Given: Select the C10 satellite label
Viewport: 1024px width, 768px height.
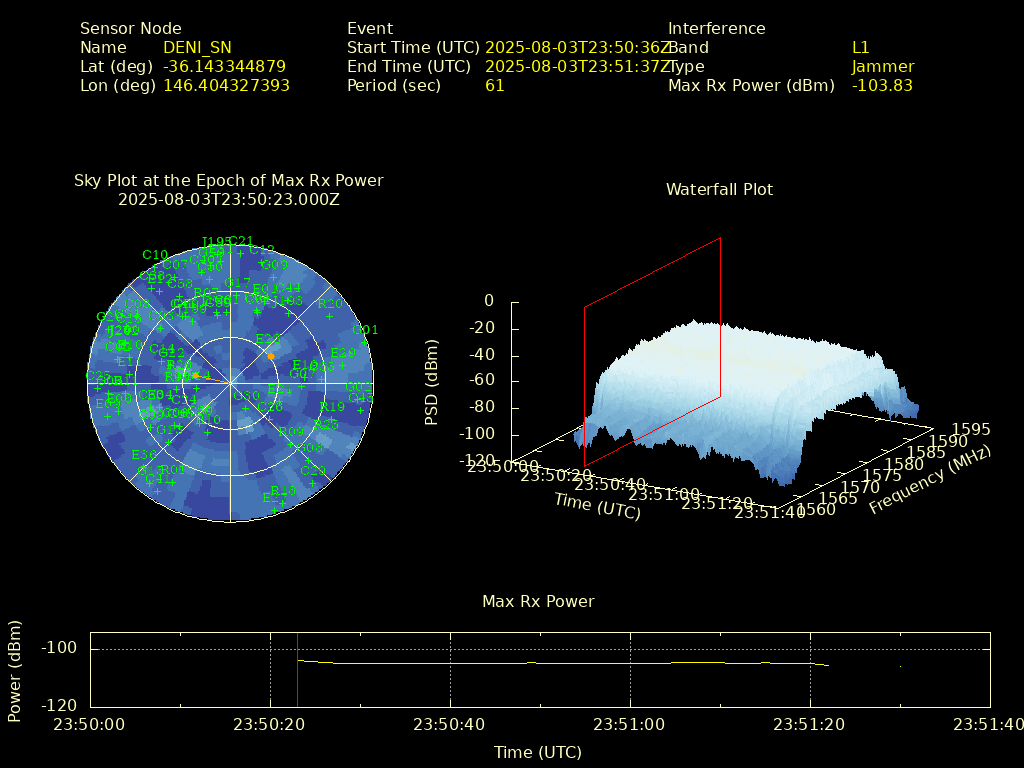Looking at the screenshot, I should coord(155,255).
